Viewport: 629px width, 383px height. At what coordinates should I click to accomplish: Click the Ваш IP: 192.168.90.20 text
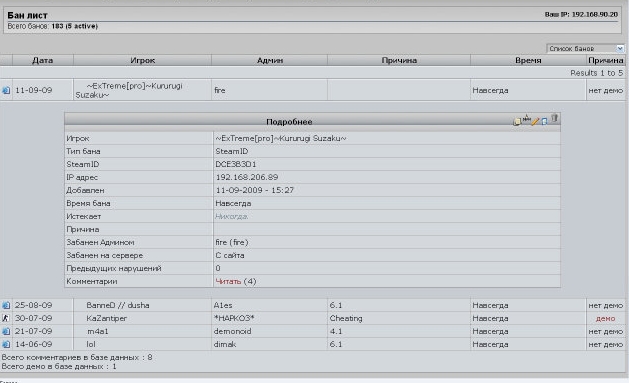(x=581, y=14)
